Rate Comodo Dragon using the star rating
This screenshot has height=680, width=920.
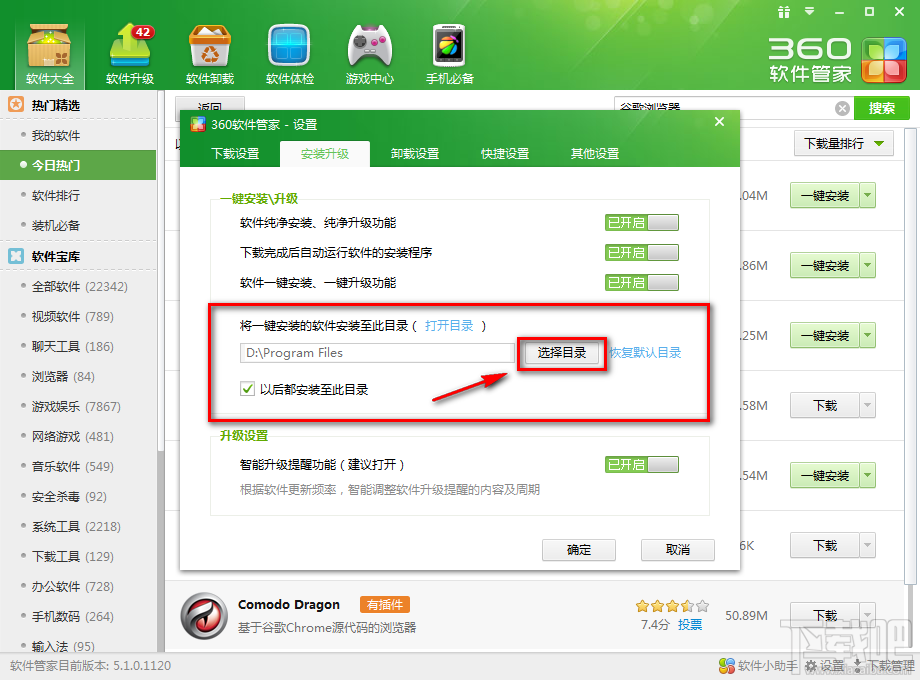tap(671, 605)
